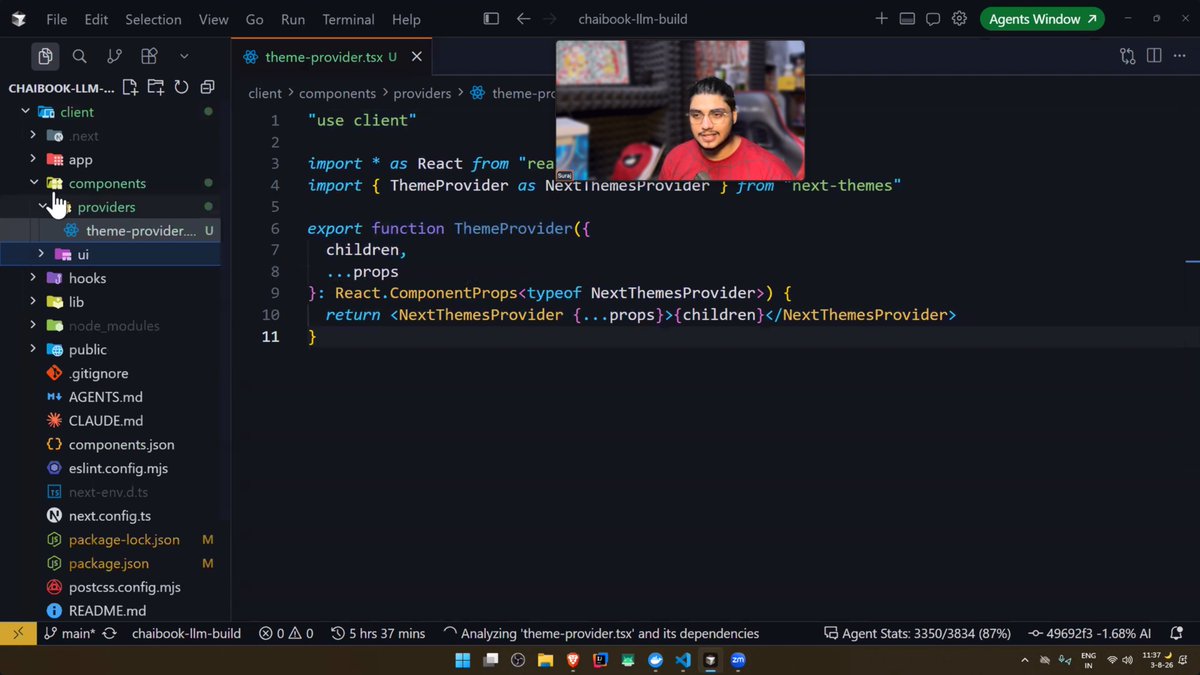The image size is (1200, 675).
Task: Open notifications bell in status bar
Action: click(x=1177, y=633)
